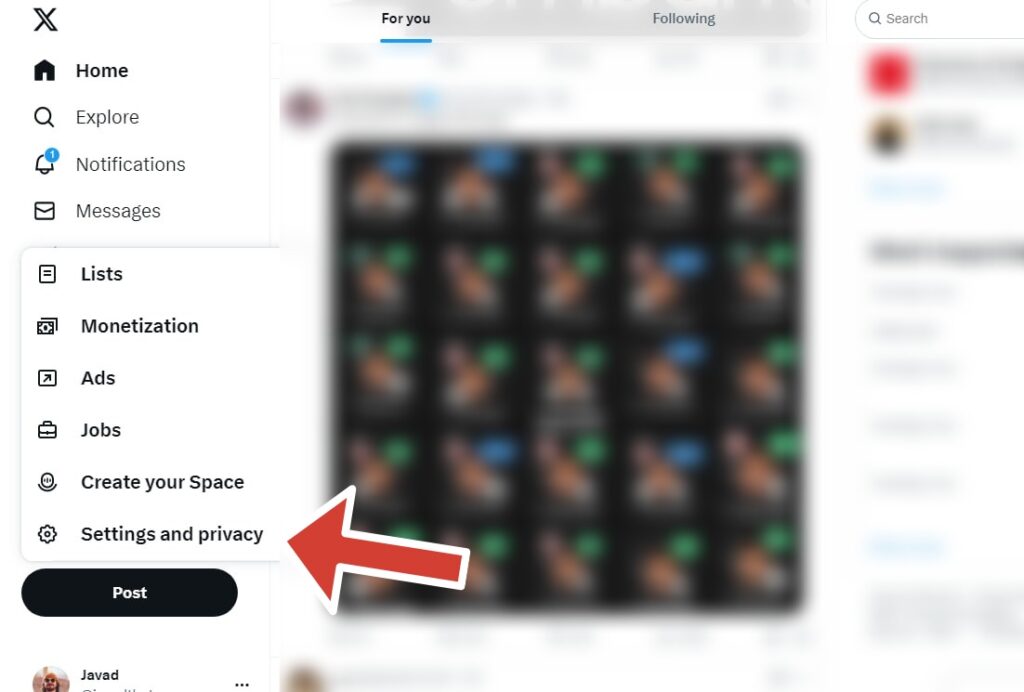The image size is (1024, 692).
Task: Click the black Post button
Action: 129,593
